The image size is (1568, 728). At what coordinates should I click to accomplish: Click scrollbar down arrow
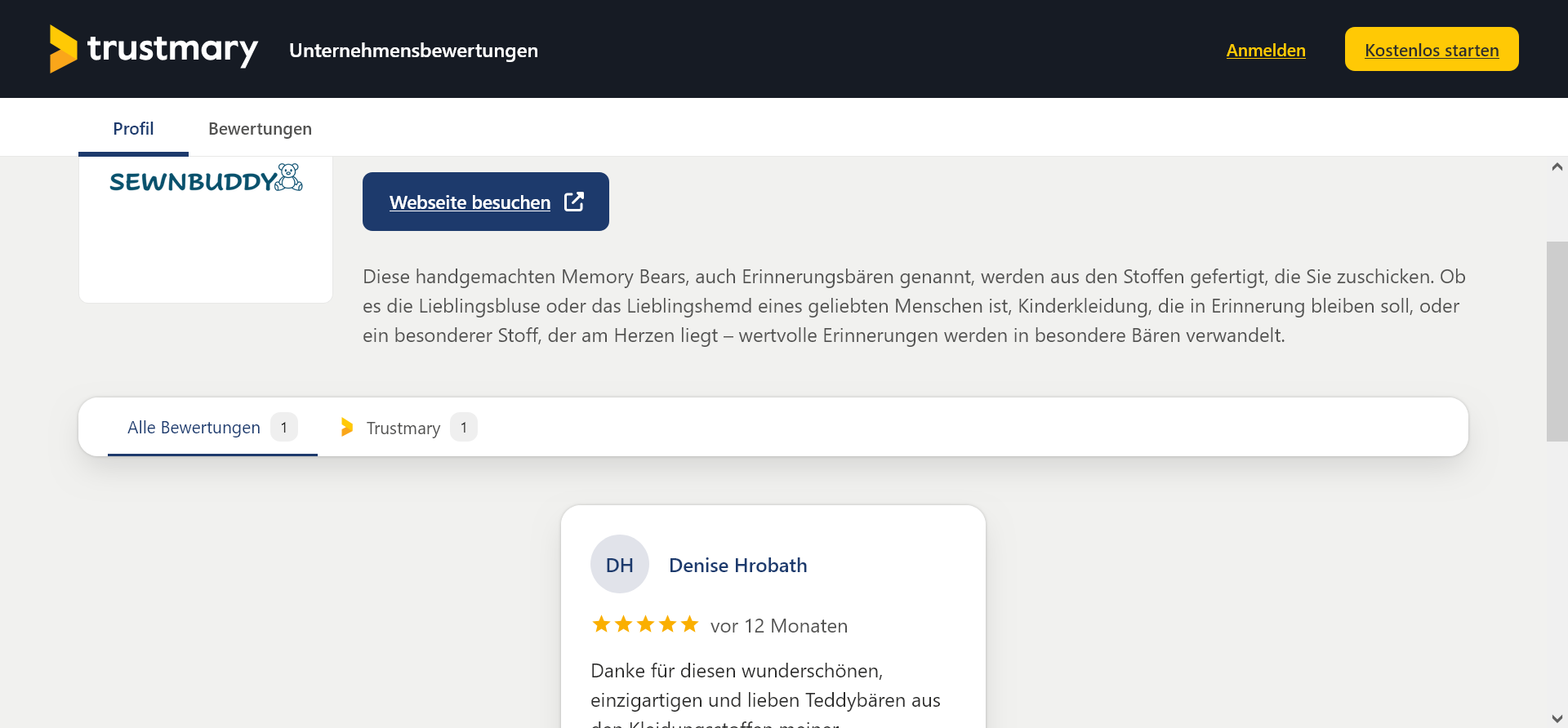coord(1557,718)
